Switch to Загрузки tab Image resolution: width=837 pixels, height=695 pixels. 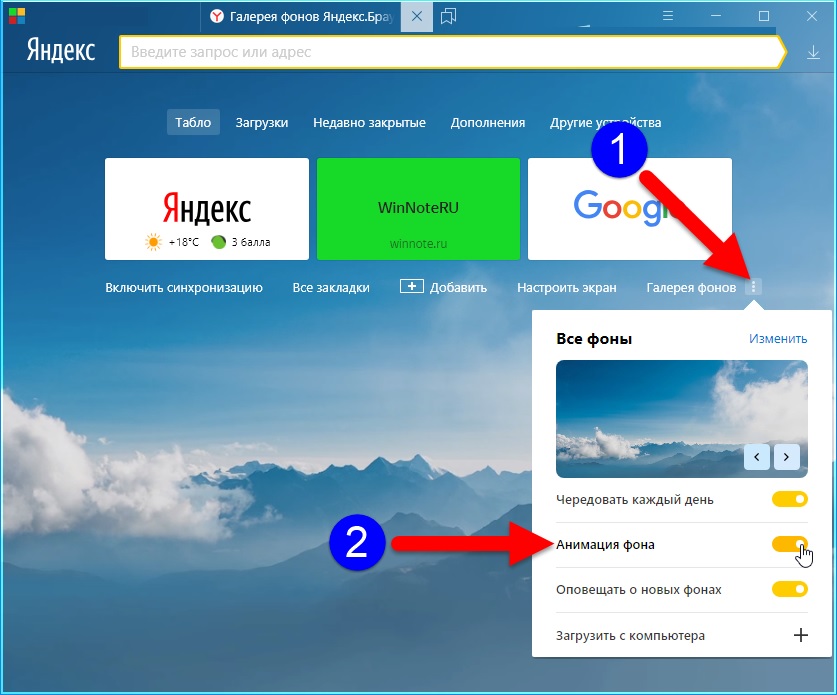pos(262,123)
